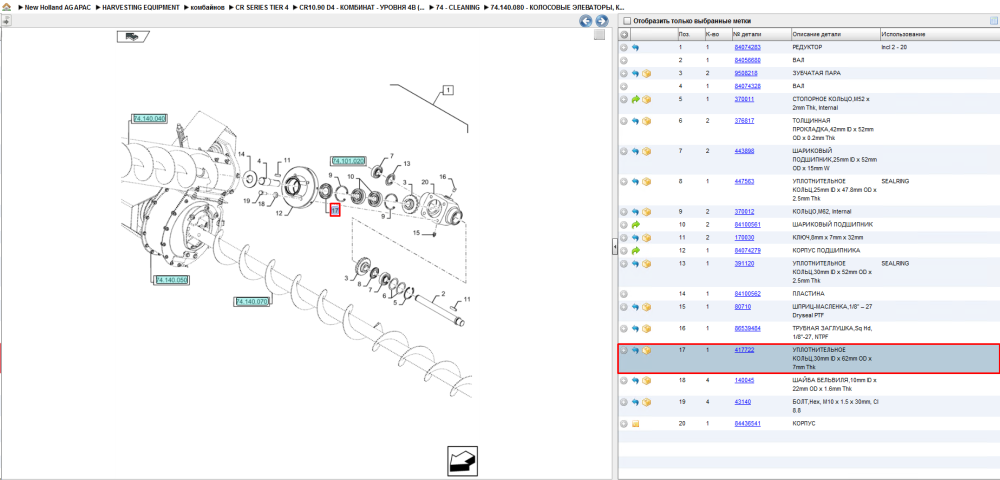Click the gray square button at diagram corner
1000x480 pixels.
coord(599,35)
